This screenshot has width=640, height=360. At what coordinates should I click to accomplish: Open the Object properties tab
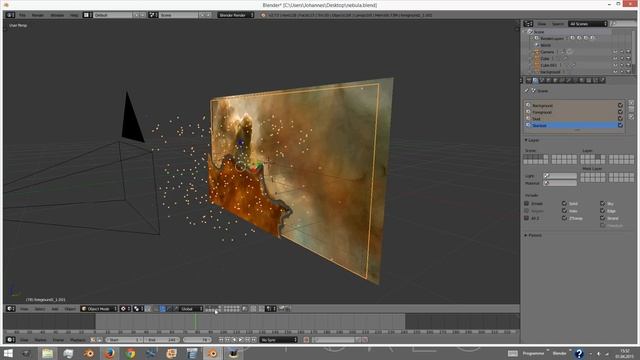[x=556, y=80]
